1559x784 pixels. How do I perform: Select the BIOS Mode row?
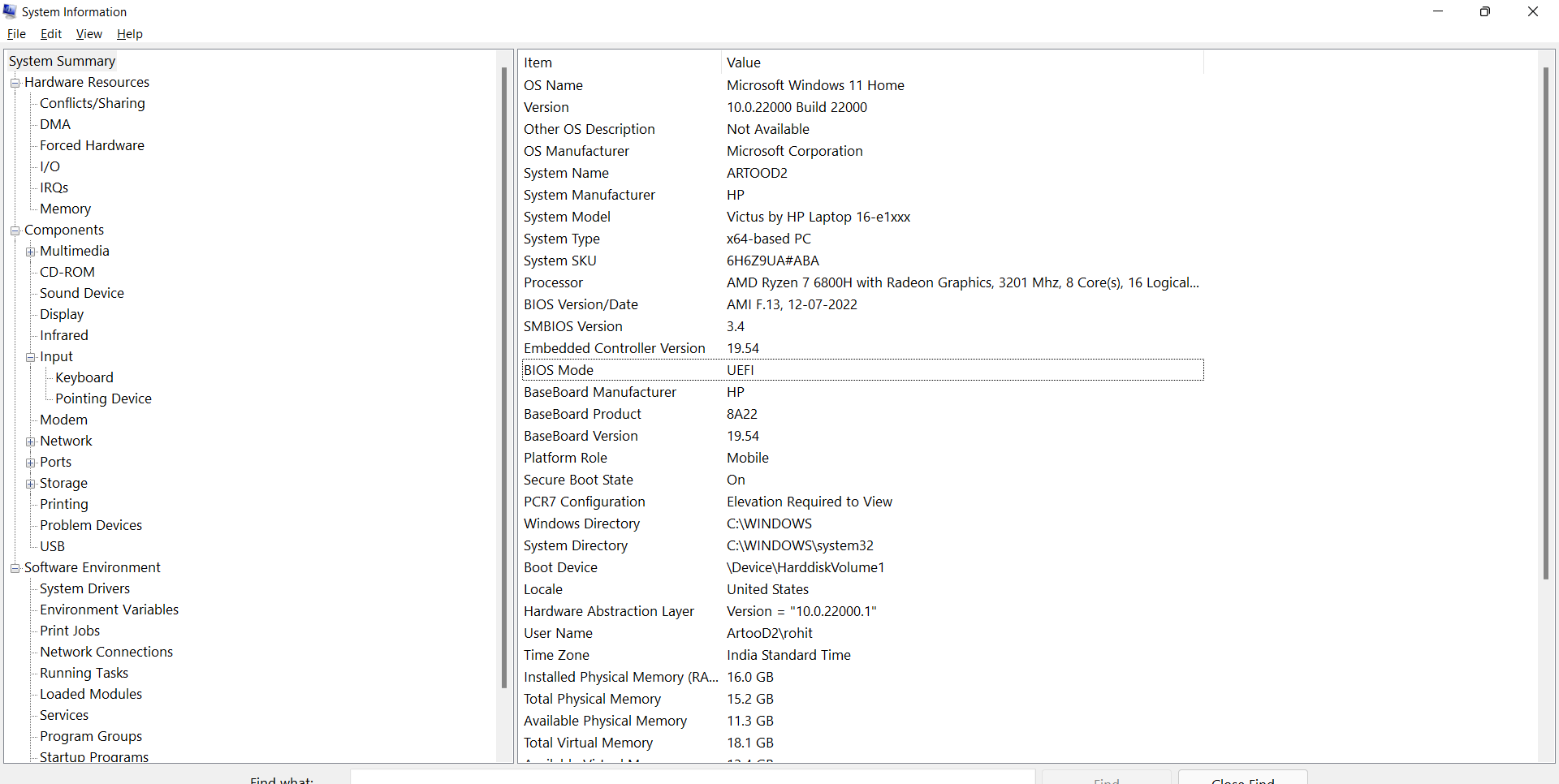tap(862, 370)
